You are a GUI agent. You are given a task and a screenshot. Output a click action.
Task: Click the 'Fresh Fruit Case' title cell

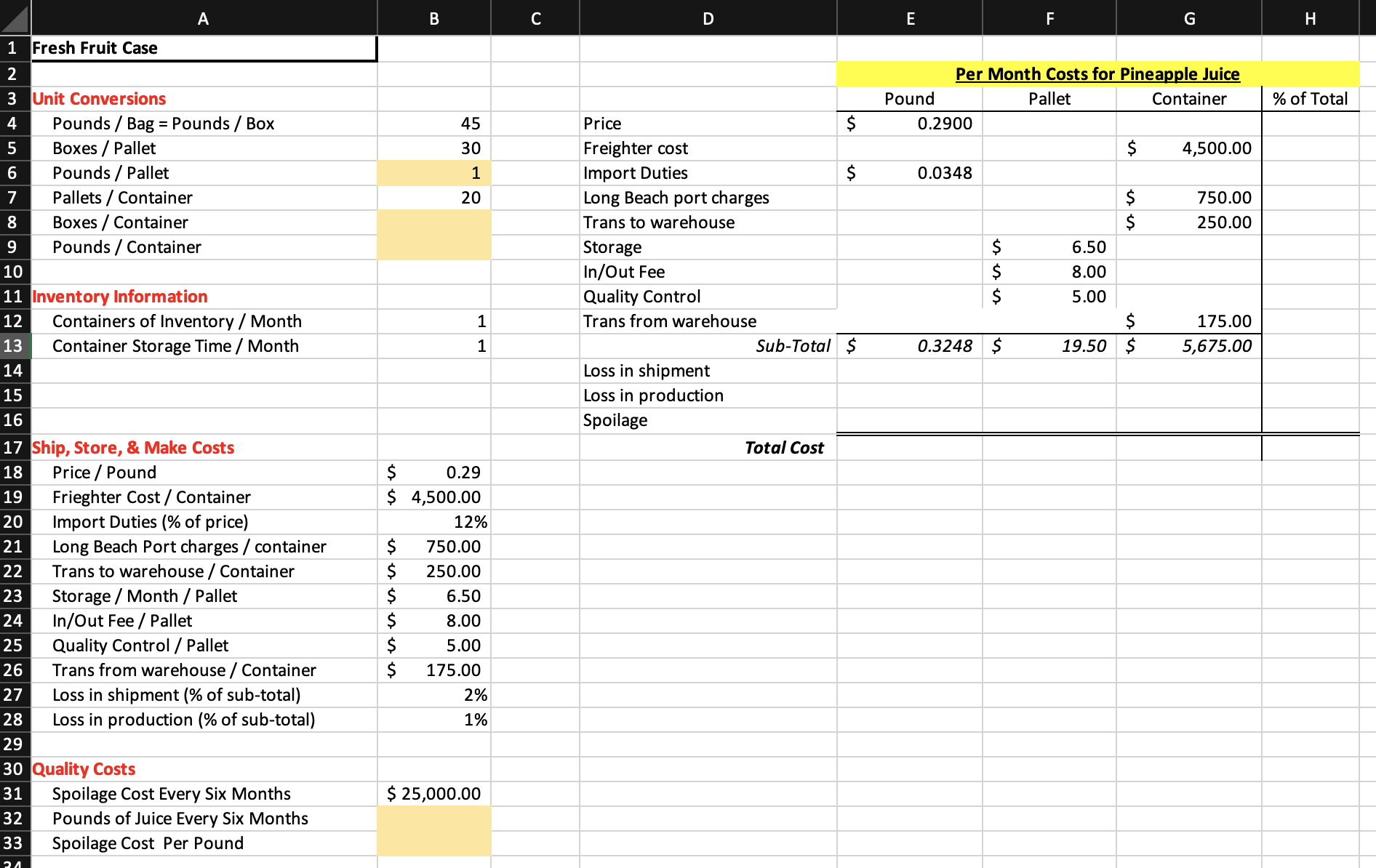pyautogui.click(x=204, y=48)
